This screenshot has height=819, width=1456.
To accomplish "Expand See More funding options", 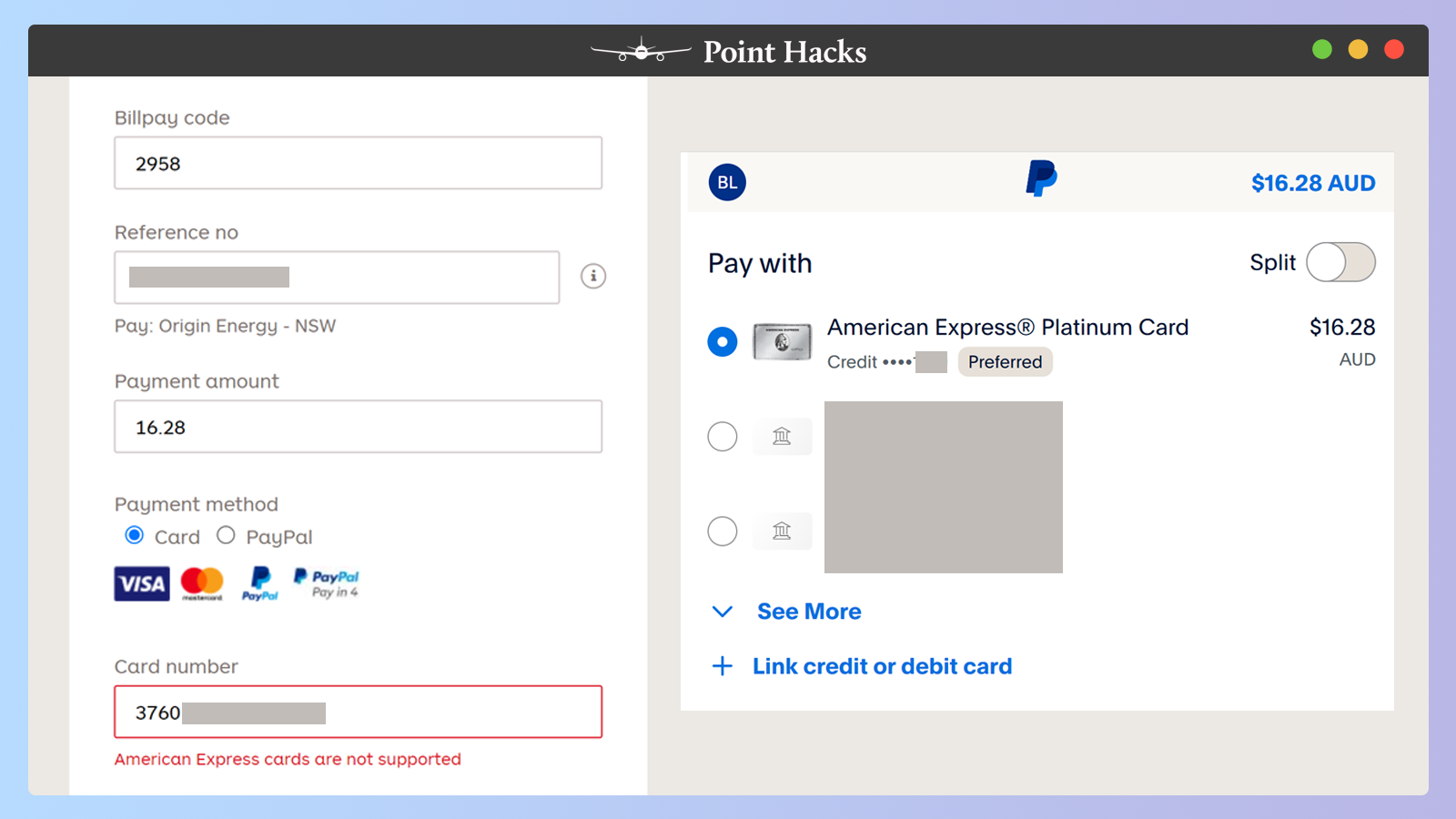I will coord(808,612).
